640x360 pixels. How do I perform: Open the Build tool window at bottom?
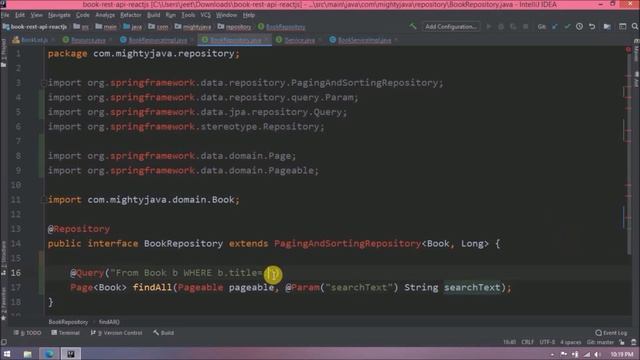163,333
